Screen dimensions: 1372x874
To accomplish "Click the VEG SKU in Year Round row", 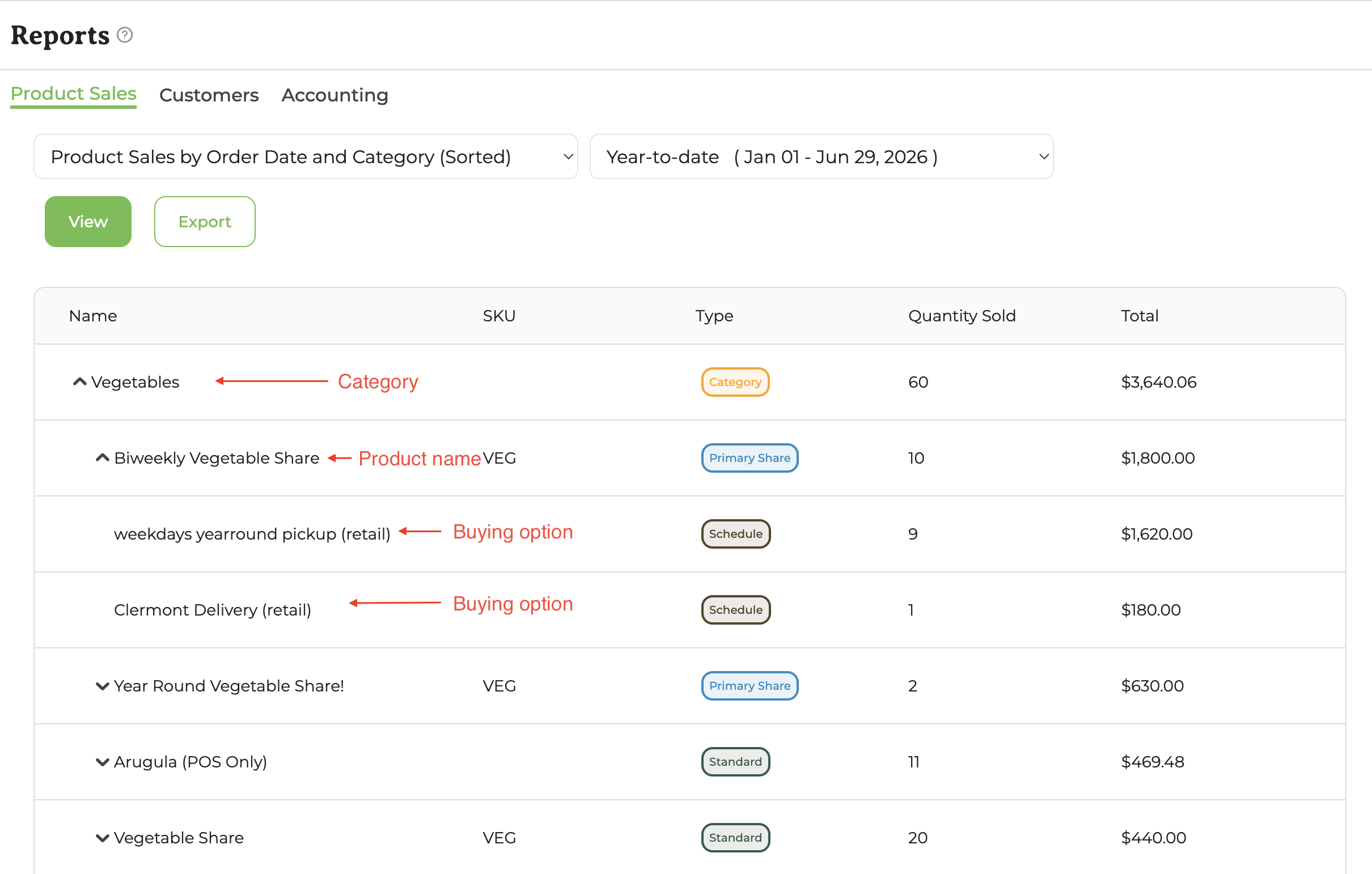I will [x=499, y=686].
